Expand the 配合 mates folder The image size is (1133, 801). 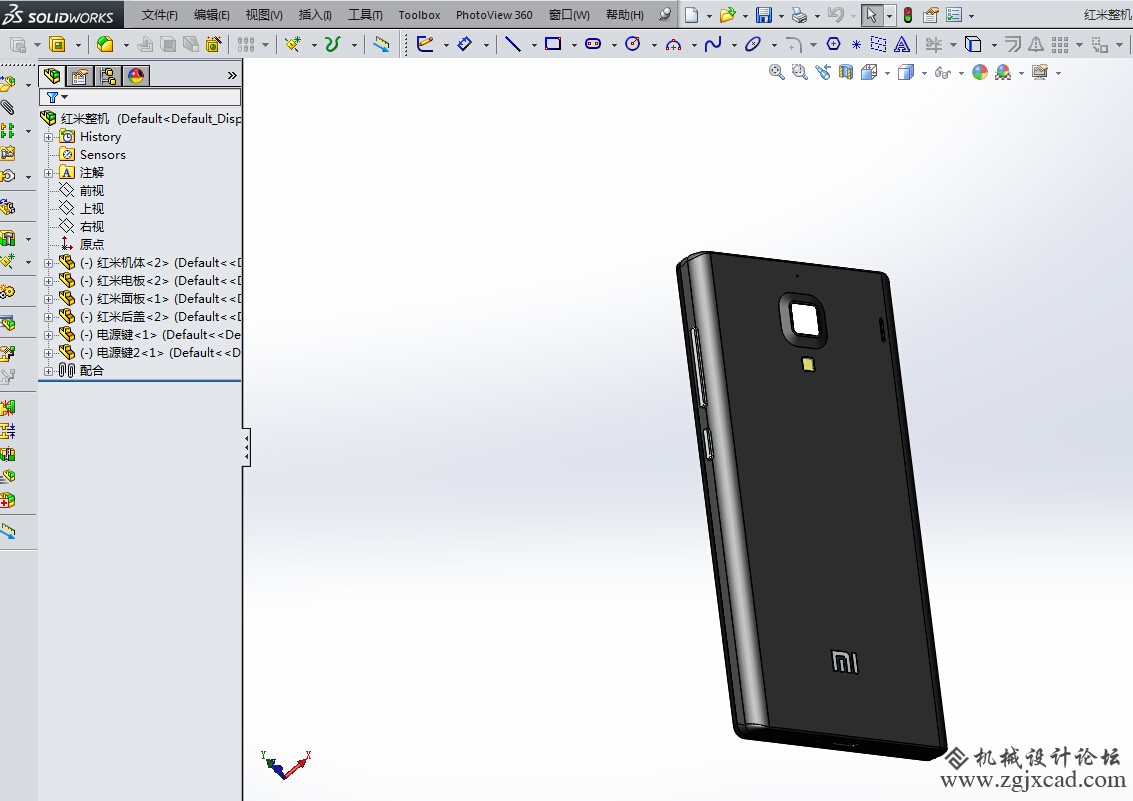[48, 371]
